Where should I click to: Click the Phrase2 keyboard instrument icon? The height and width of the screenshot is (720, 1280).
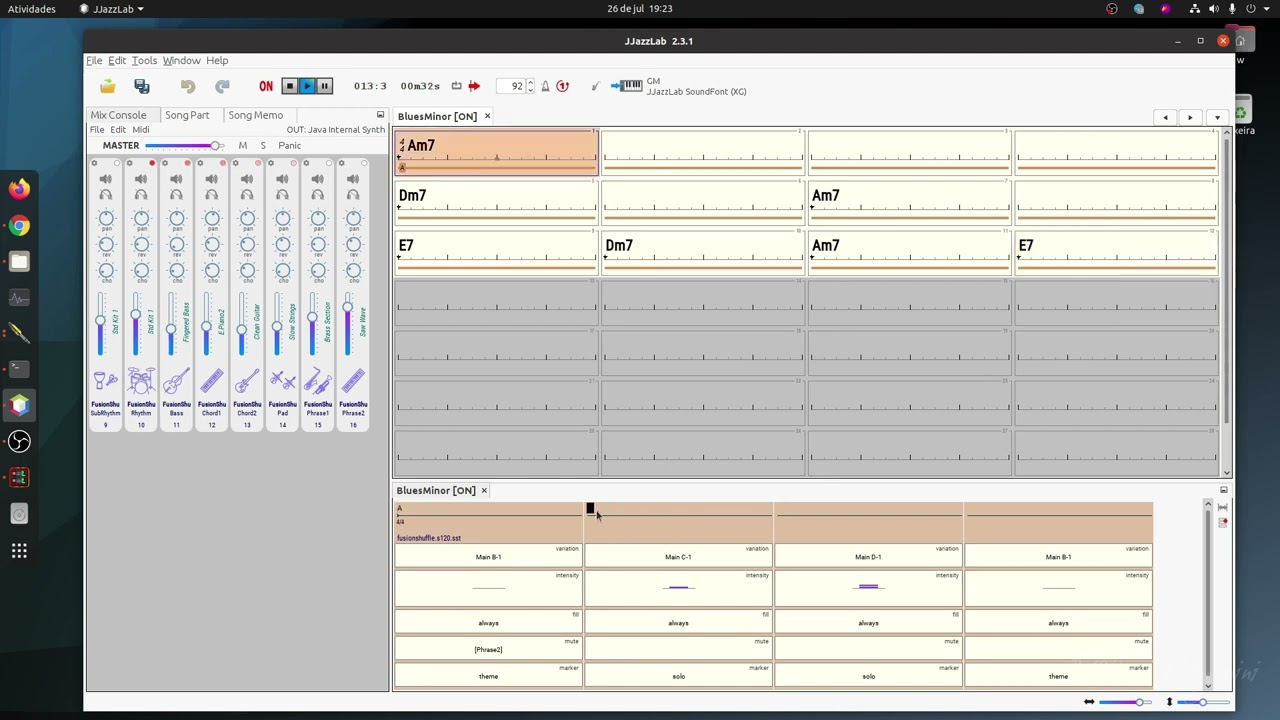(353, 381)
